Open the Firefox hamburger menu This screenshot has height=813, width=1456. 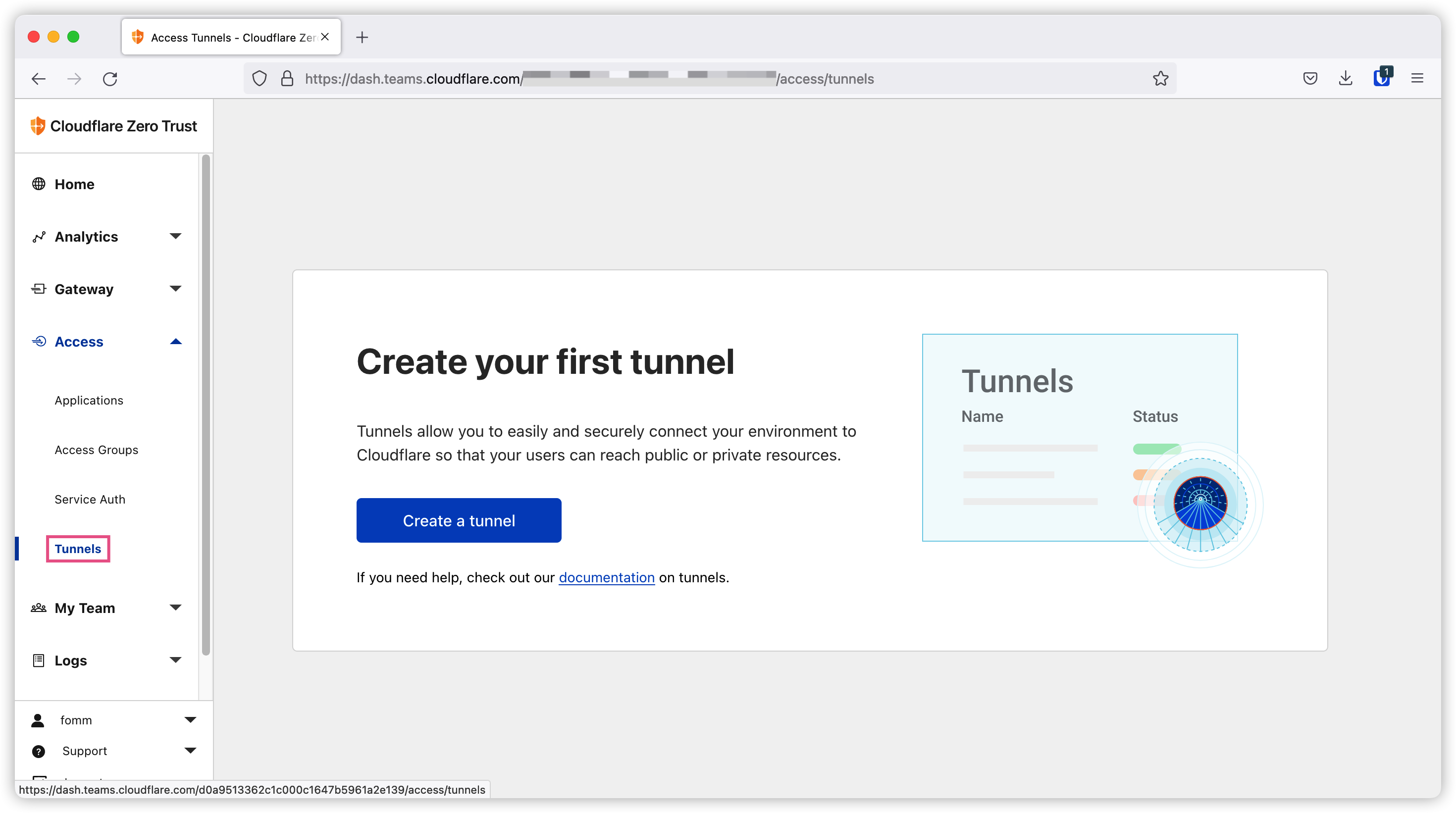[1417, 79]
